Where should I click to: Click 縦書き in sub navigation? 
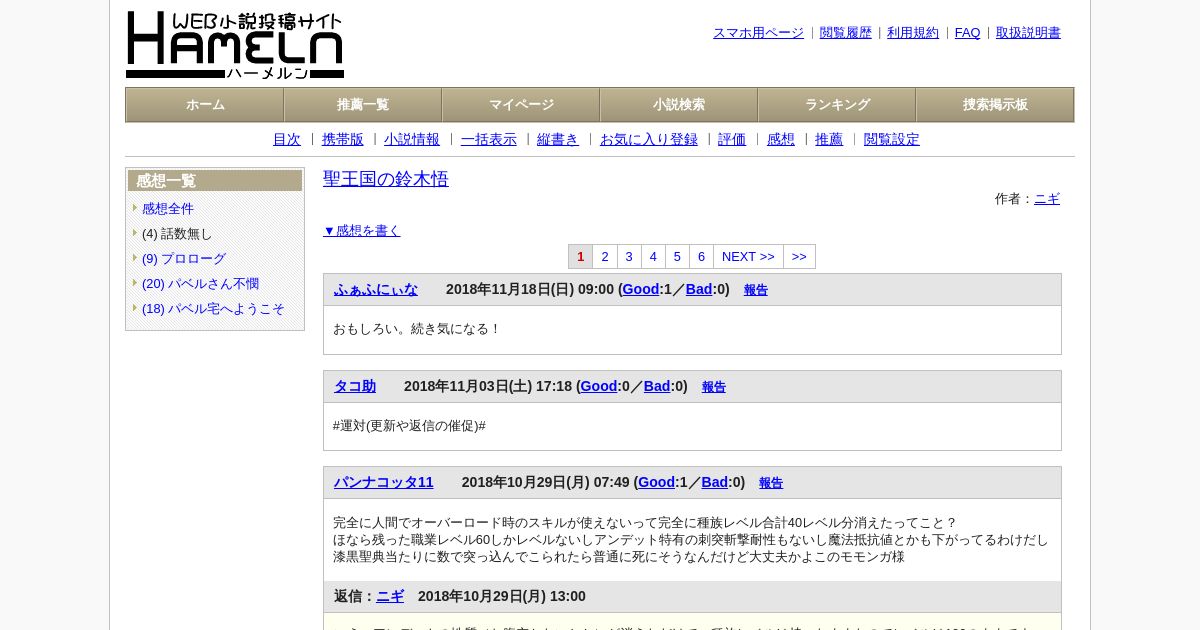click(558, 140)
